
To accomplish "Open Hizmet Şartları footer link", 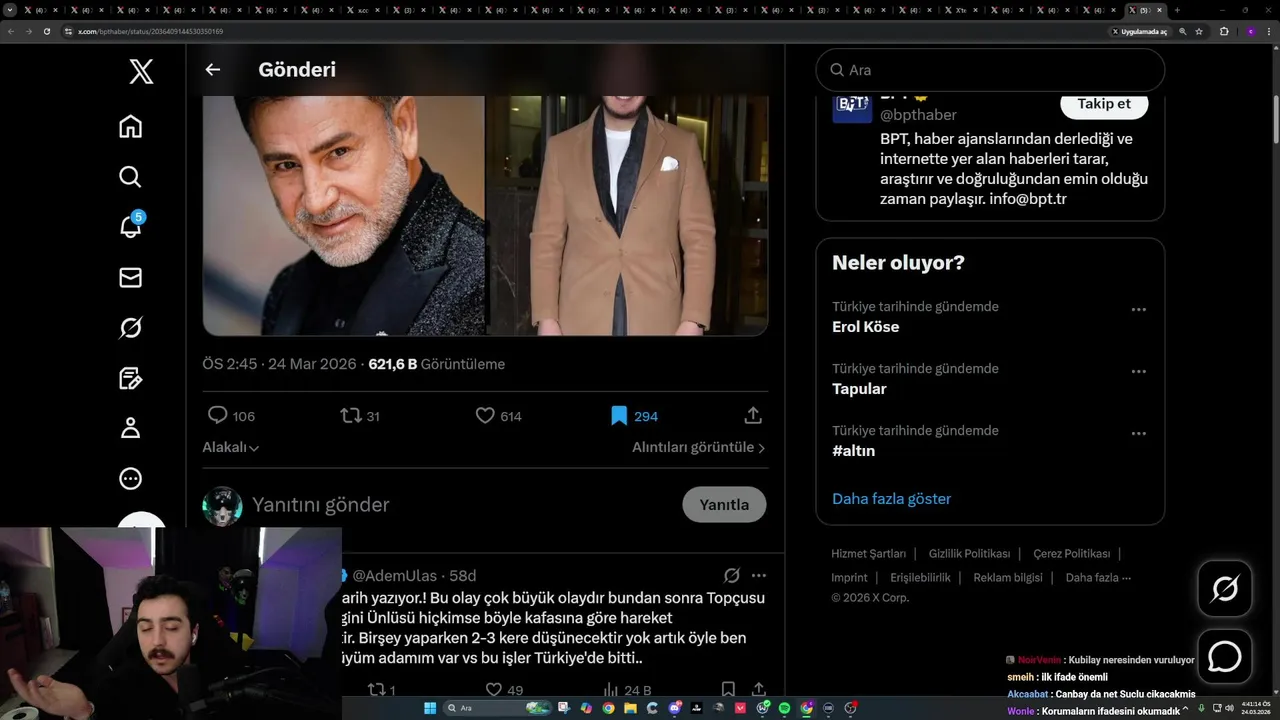I will [868, 553].
